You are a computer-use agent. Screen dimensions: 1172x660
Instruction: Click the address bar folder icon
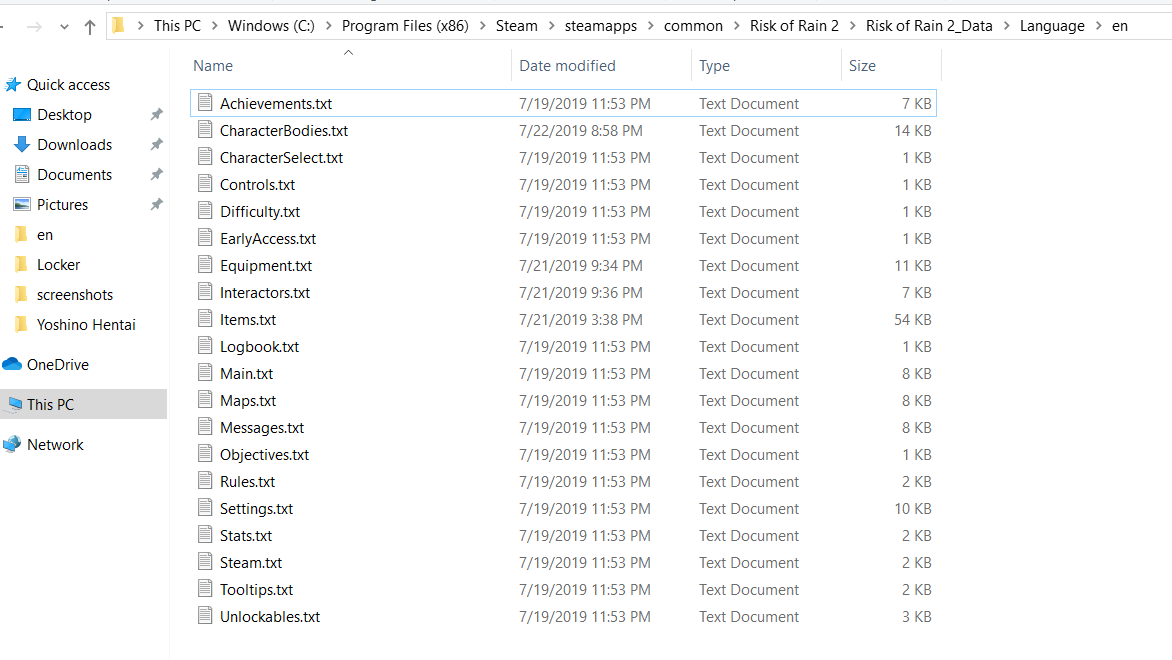[119, 26]
